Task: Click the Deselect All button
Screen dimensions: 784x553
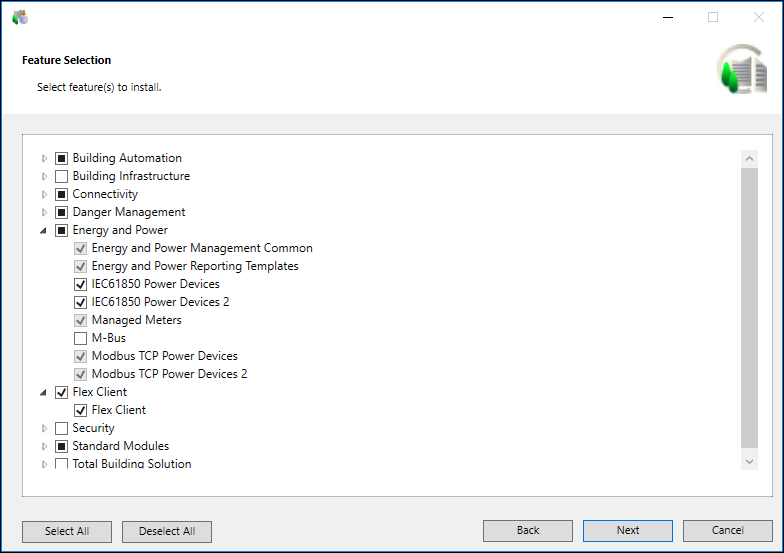Action: [x=167, y=531]
